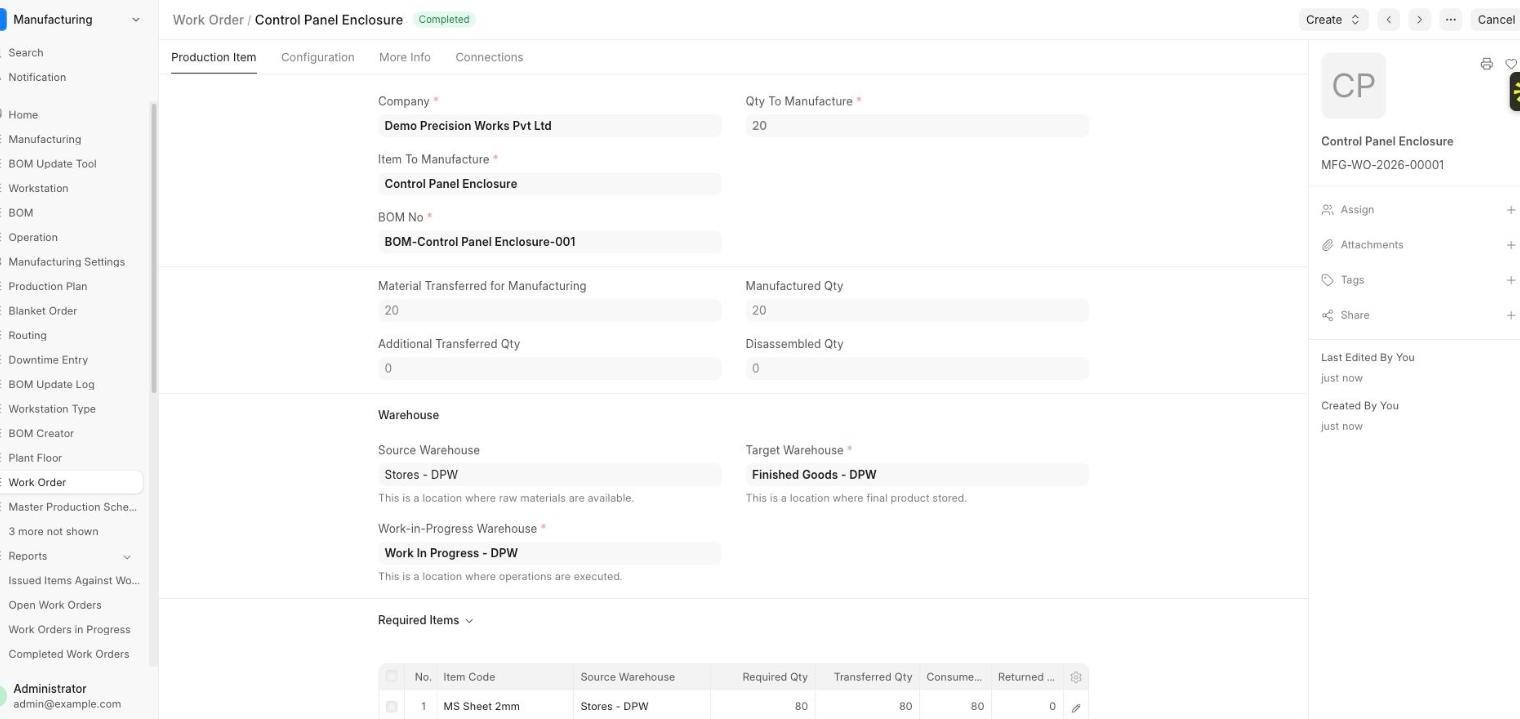Open Workstation Type in the sidebar
Image resolution: width=1520 pixels, height=719 pixels.
pos(52,408)
